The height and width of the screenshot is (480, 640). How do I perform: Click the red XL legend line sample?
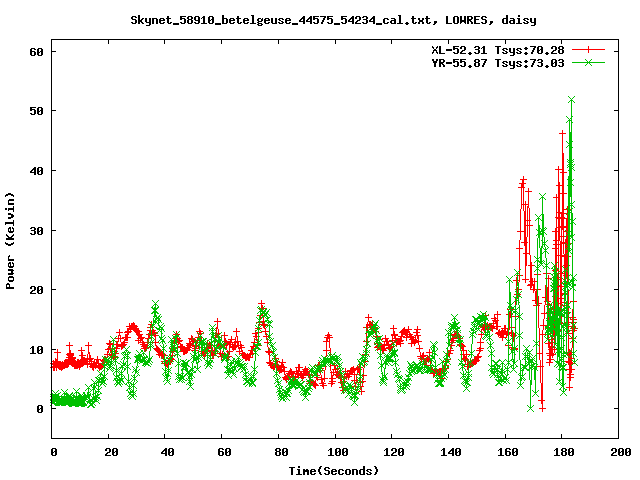[x=588, y=50]
